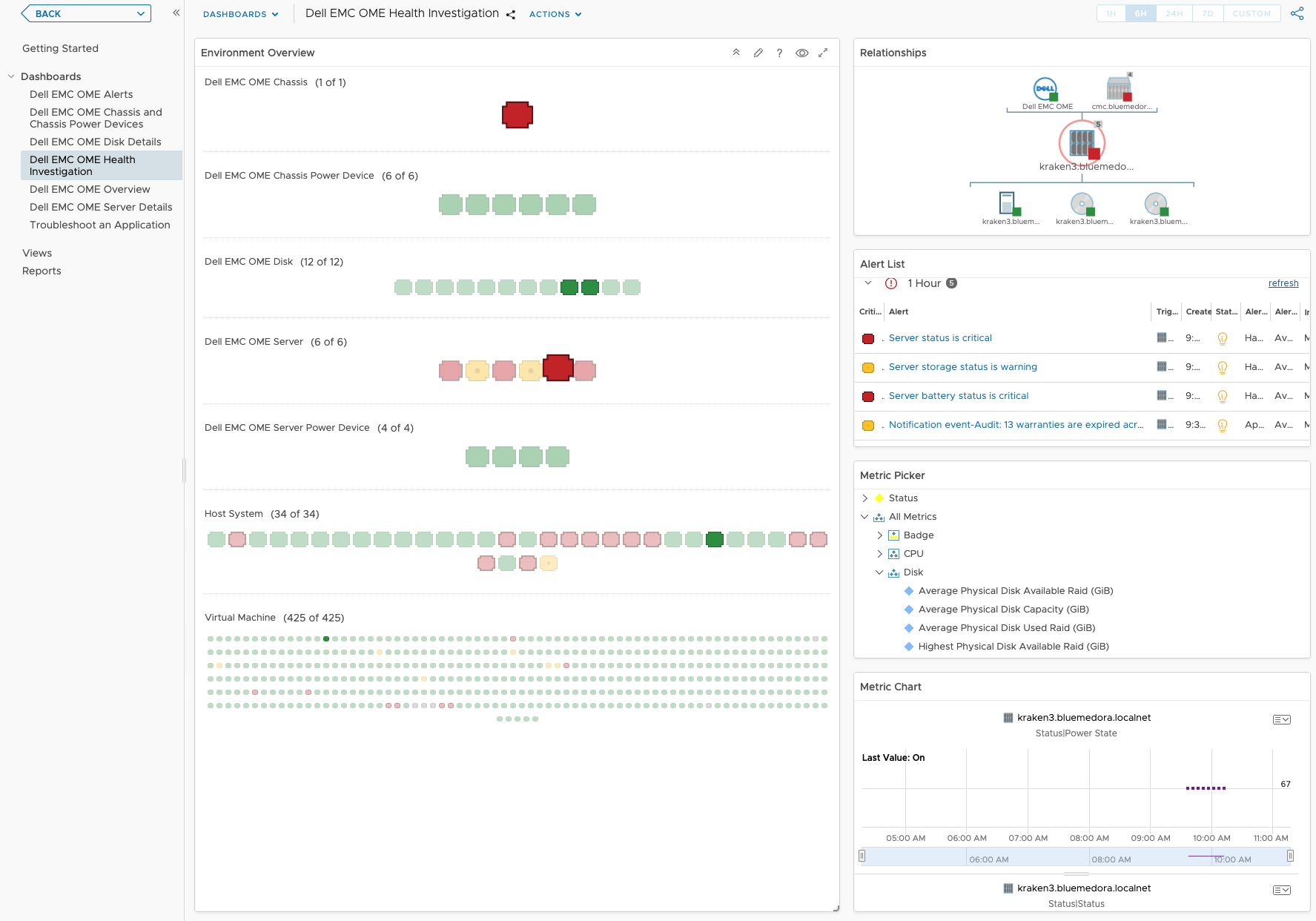
Task: Click the Dell EMC OME relationship node
Action: (x=1045, y=90)
